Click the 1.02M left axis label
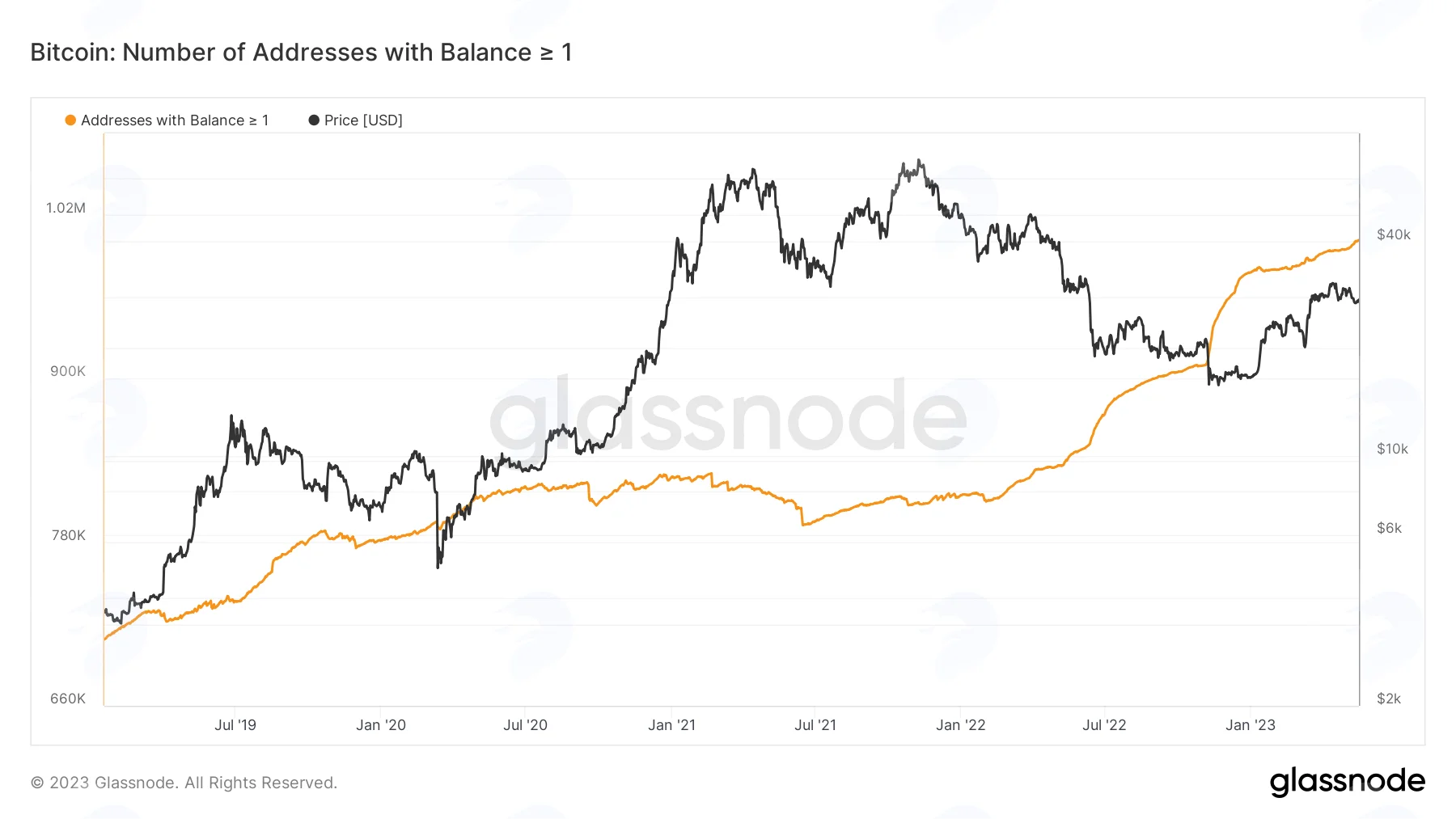 click(x=66, y=208)
